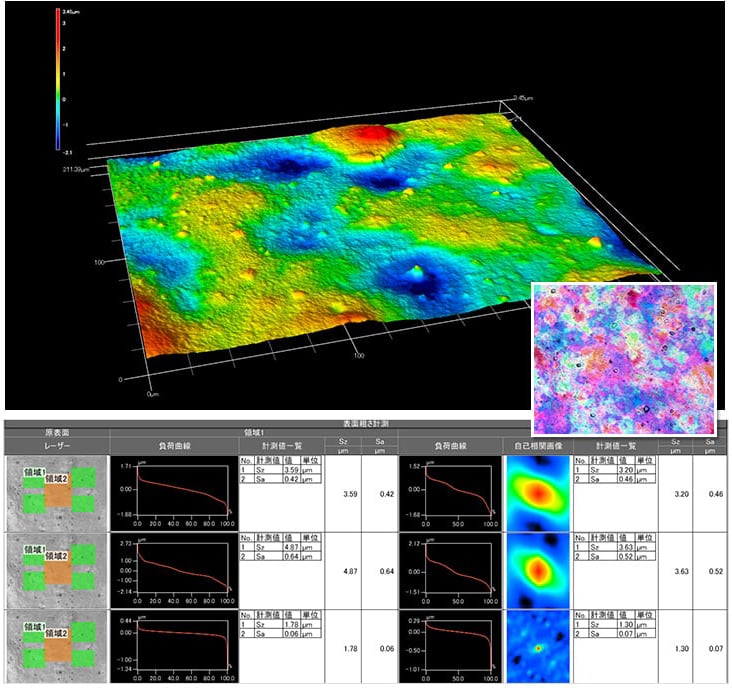This screenshot has width=732, height=688.
Task: Select the 原表面 header cell
Action: 56,431
